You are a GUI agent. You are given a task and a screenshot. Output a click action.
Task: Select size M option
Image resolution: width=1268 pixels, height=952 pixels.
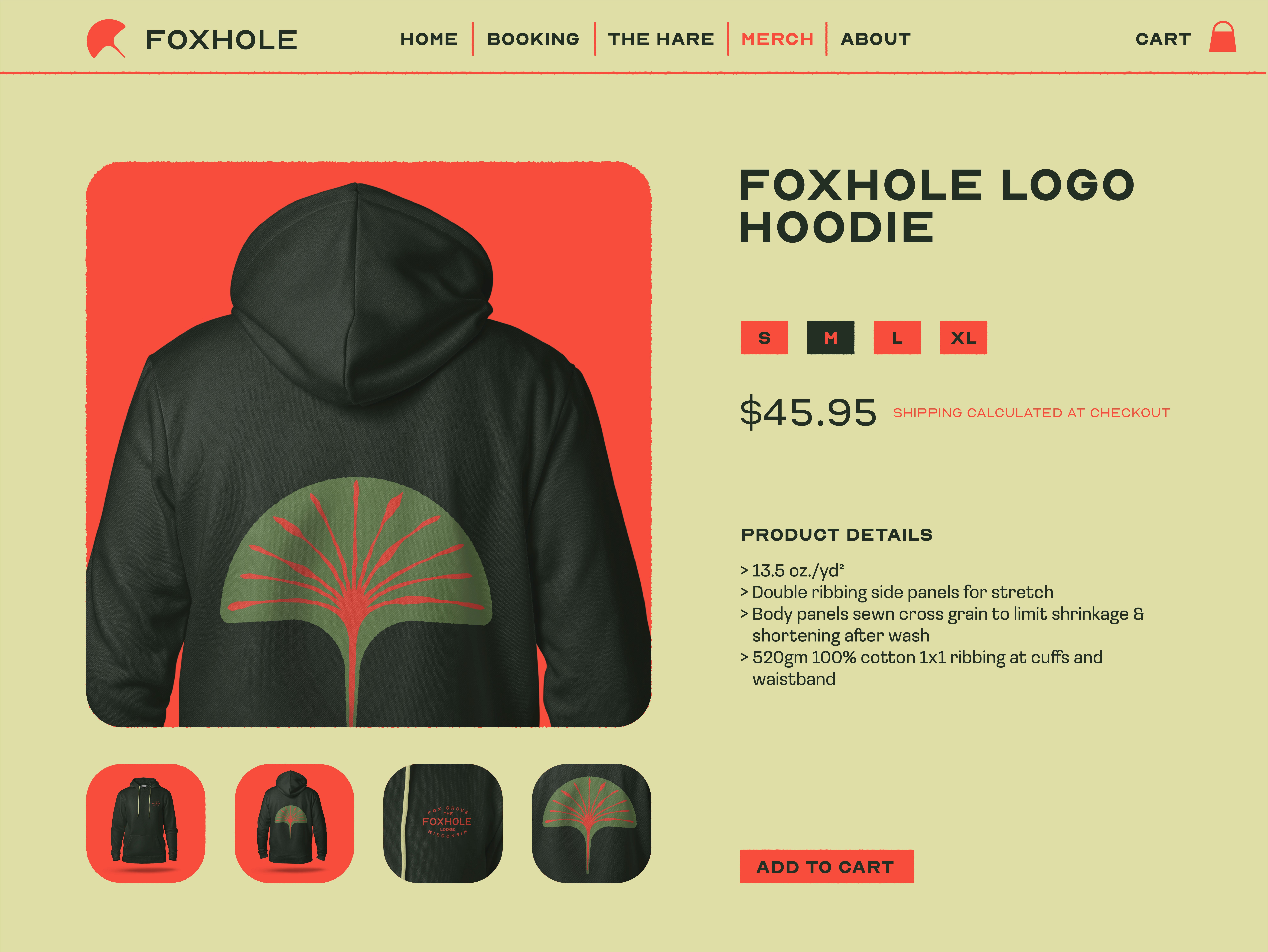point(831,338)
